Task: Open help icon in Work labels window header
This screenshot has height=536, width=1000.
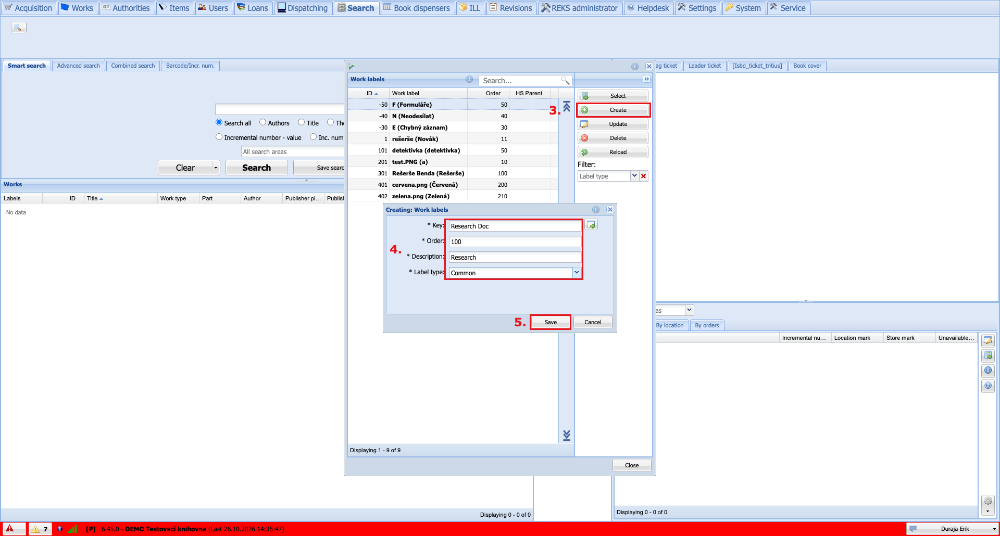Action: coord(635,66)
